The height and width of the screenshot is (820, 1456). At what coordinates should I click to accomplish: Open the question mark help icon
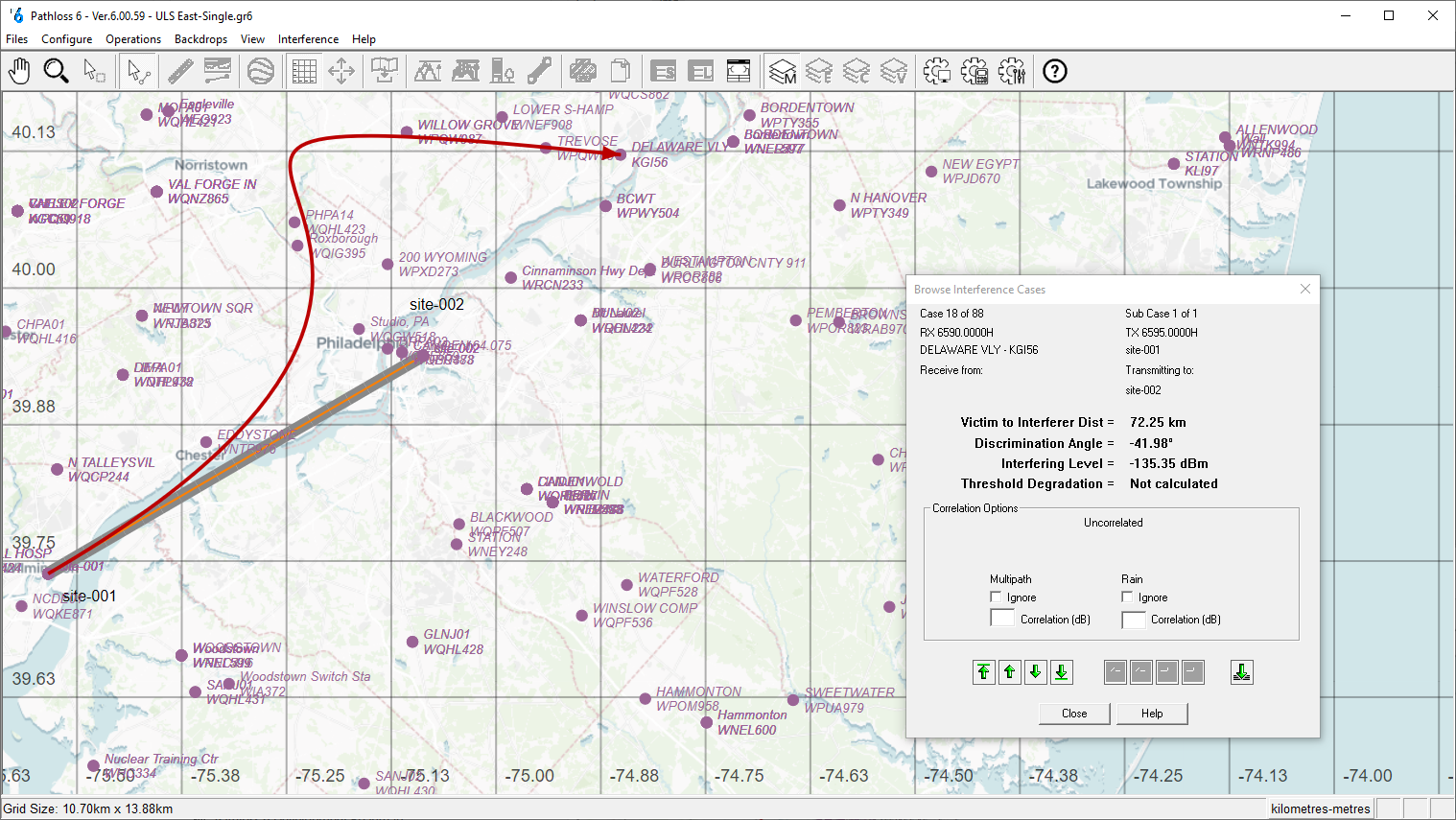[x=1054, y=71]
